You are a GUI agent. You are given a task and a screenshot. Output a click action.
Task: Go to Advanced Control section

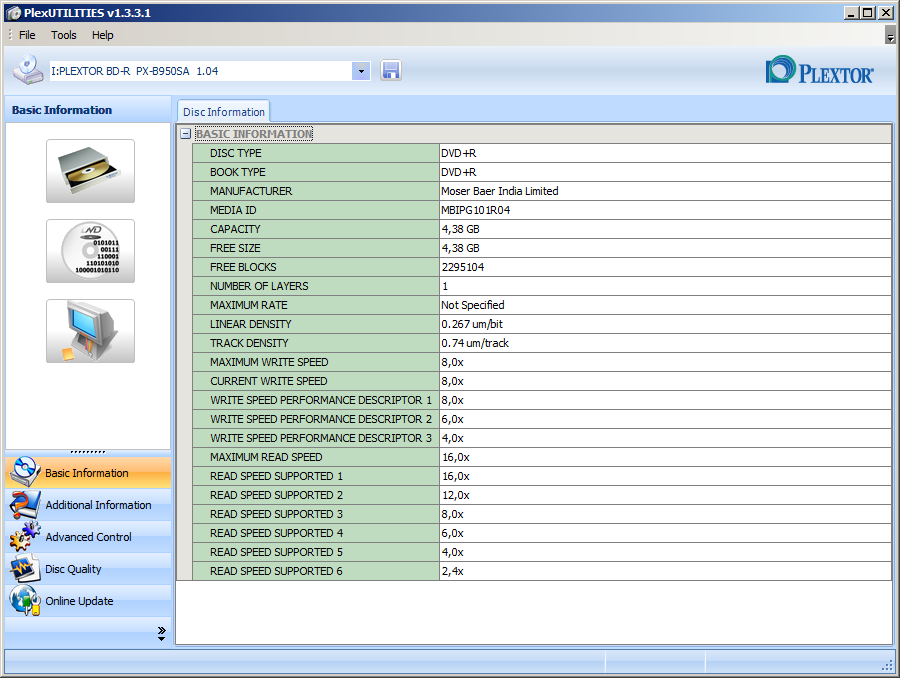point(88,537)
